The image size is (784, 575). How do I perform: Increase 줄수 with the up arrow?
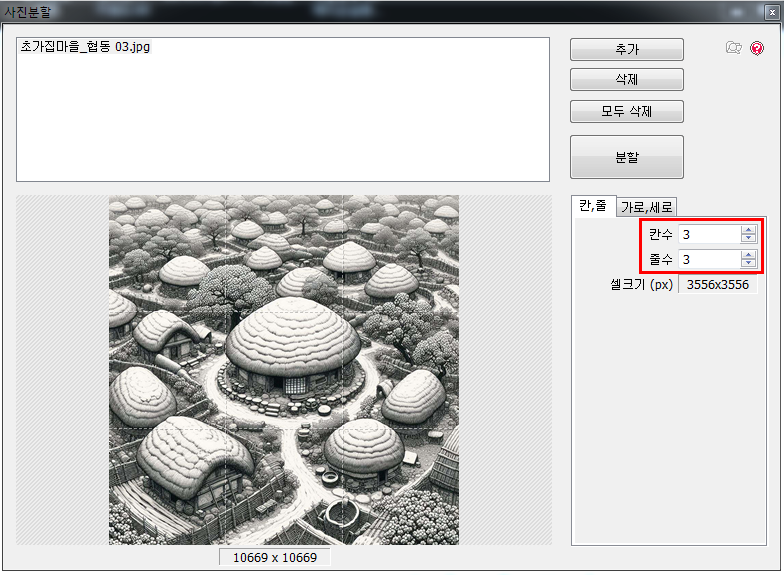748,255
